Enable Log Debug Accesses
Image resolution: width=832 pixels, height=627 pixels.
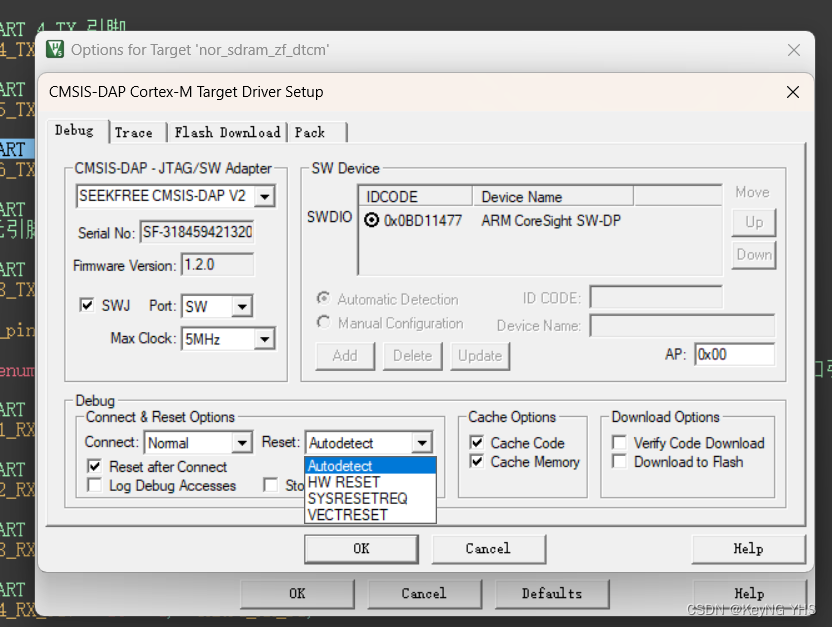point(95,485)
